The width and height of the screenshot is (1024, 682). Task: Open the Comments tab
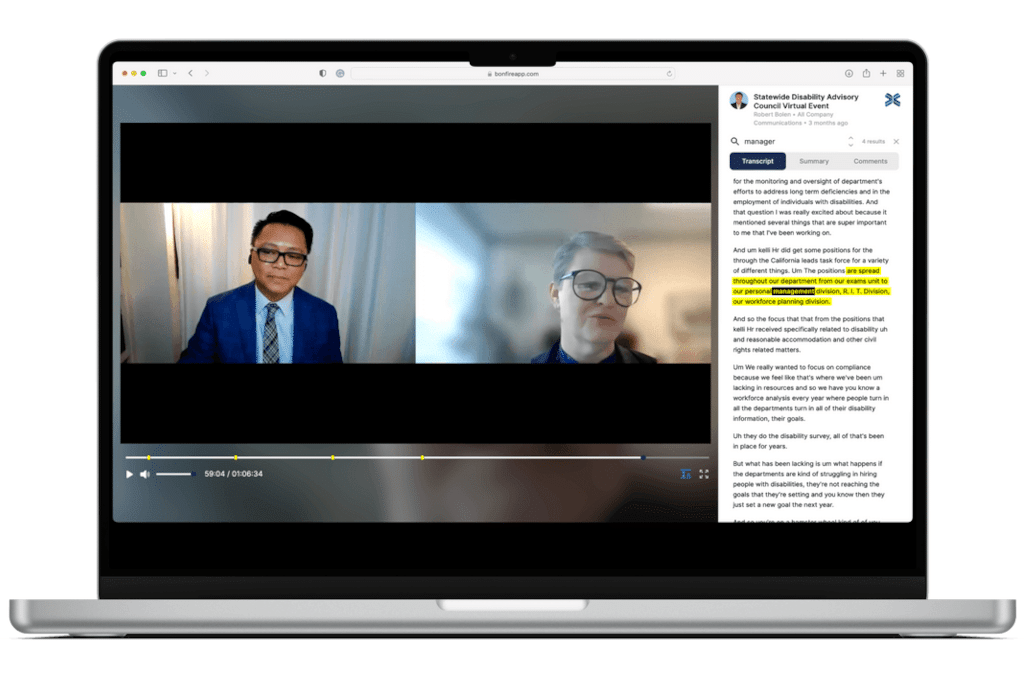coord(870,161)
